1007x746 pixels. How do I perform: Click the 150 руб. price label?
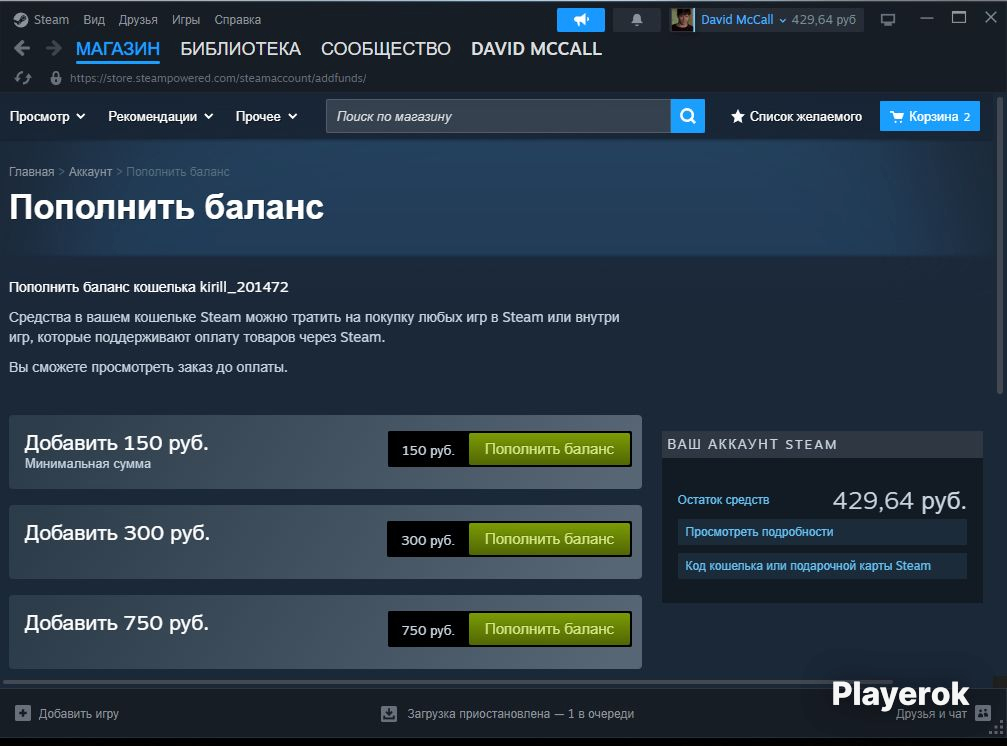tap(428, 449)
